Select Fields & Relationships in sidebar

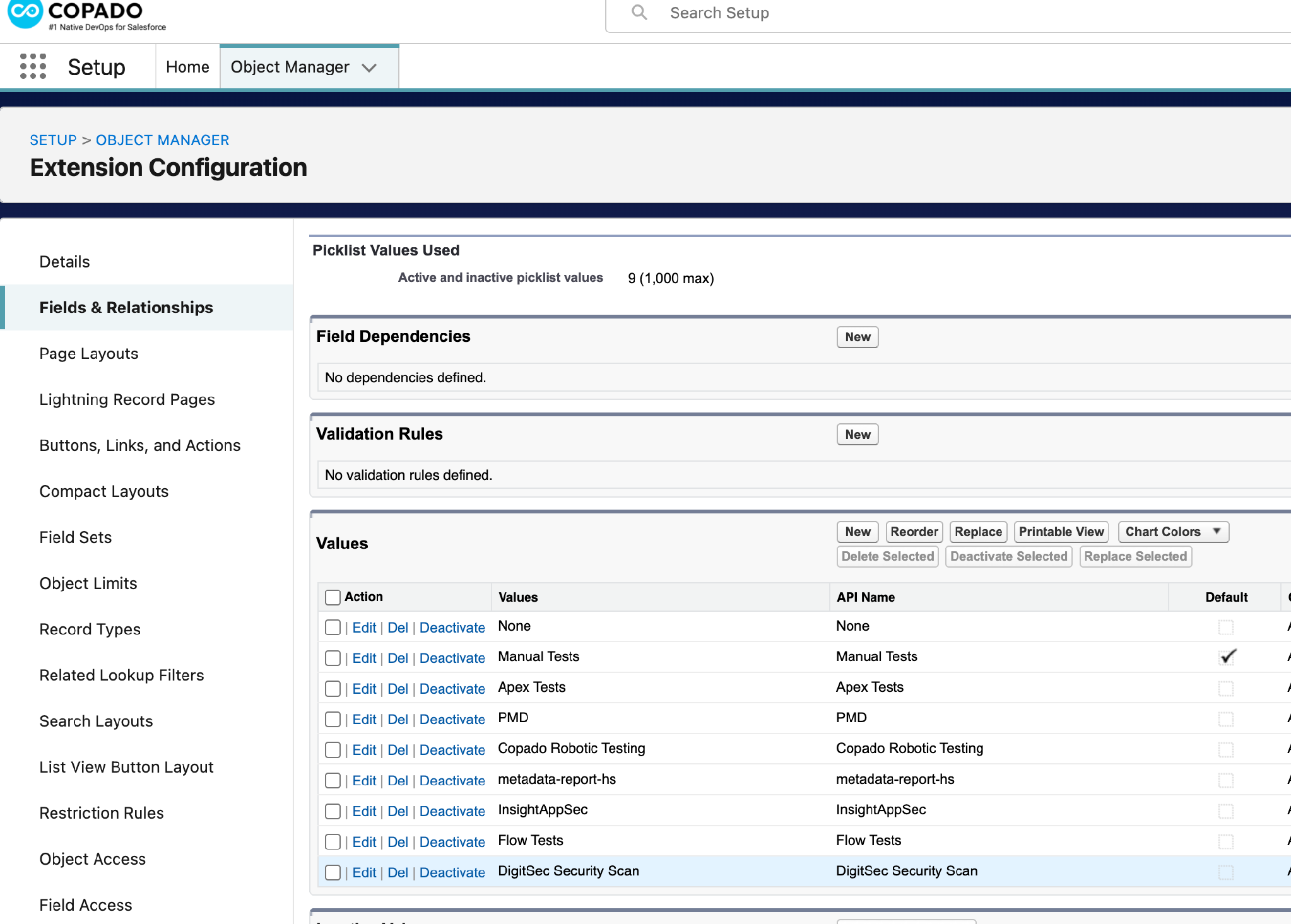126,307
